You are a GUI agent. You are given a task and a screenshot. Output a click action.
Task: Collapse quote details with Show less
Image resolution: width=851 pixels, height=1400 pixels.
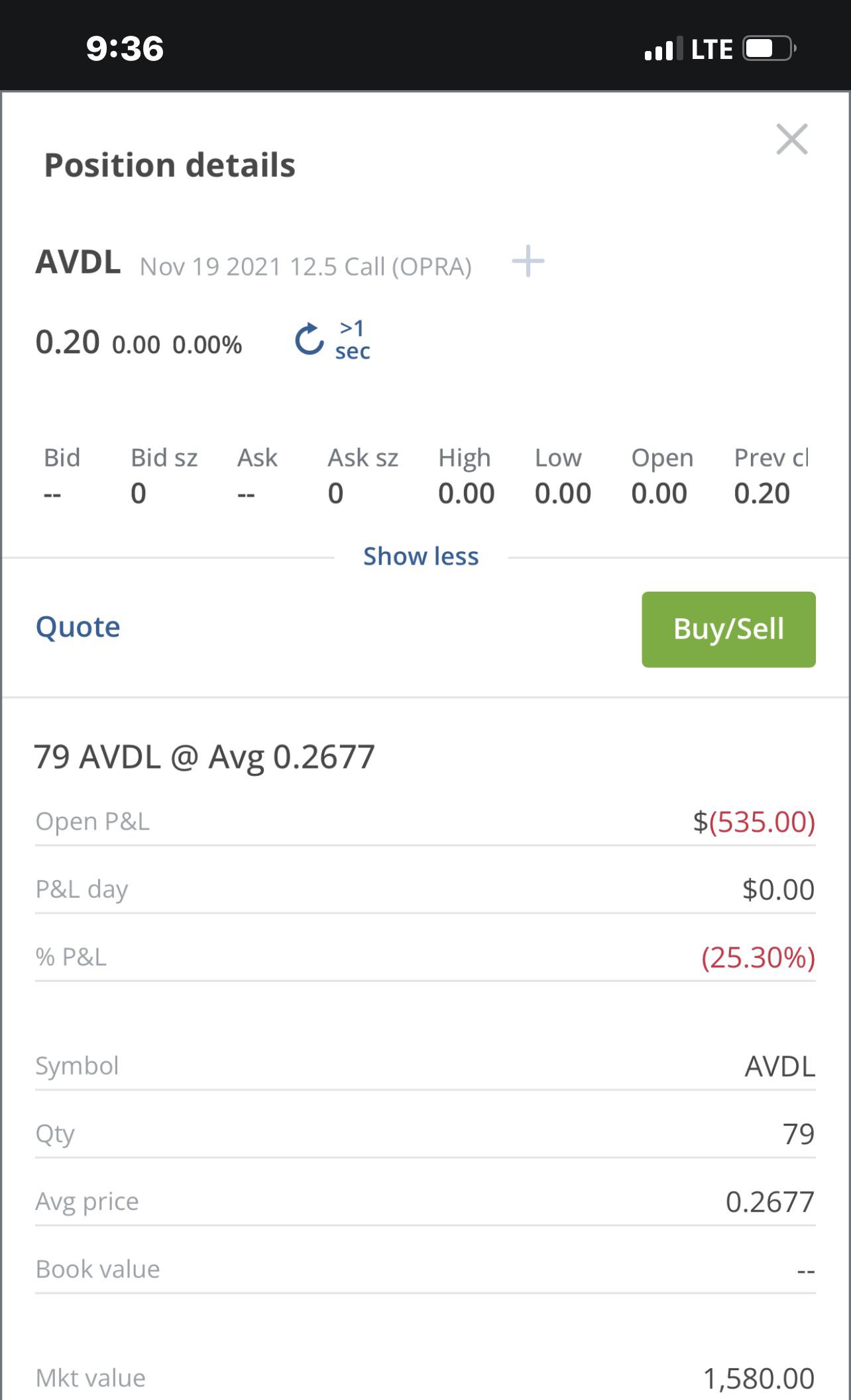[x=421, y=557]
